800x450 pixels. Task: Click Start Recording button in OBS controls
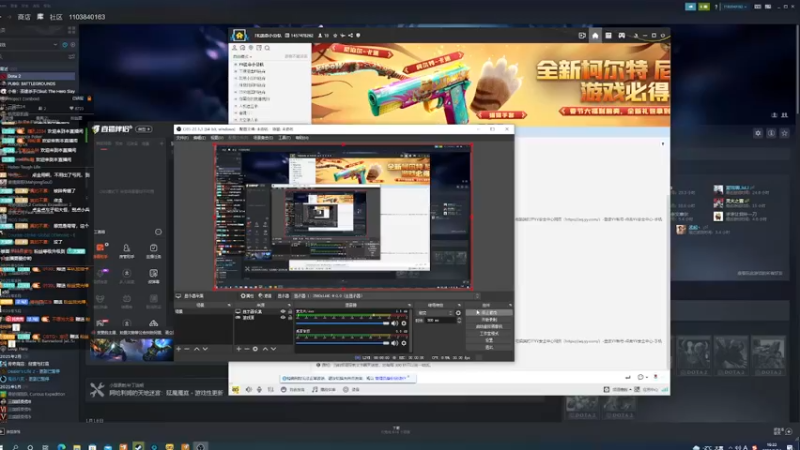[x=489, y=319]
